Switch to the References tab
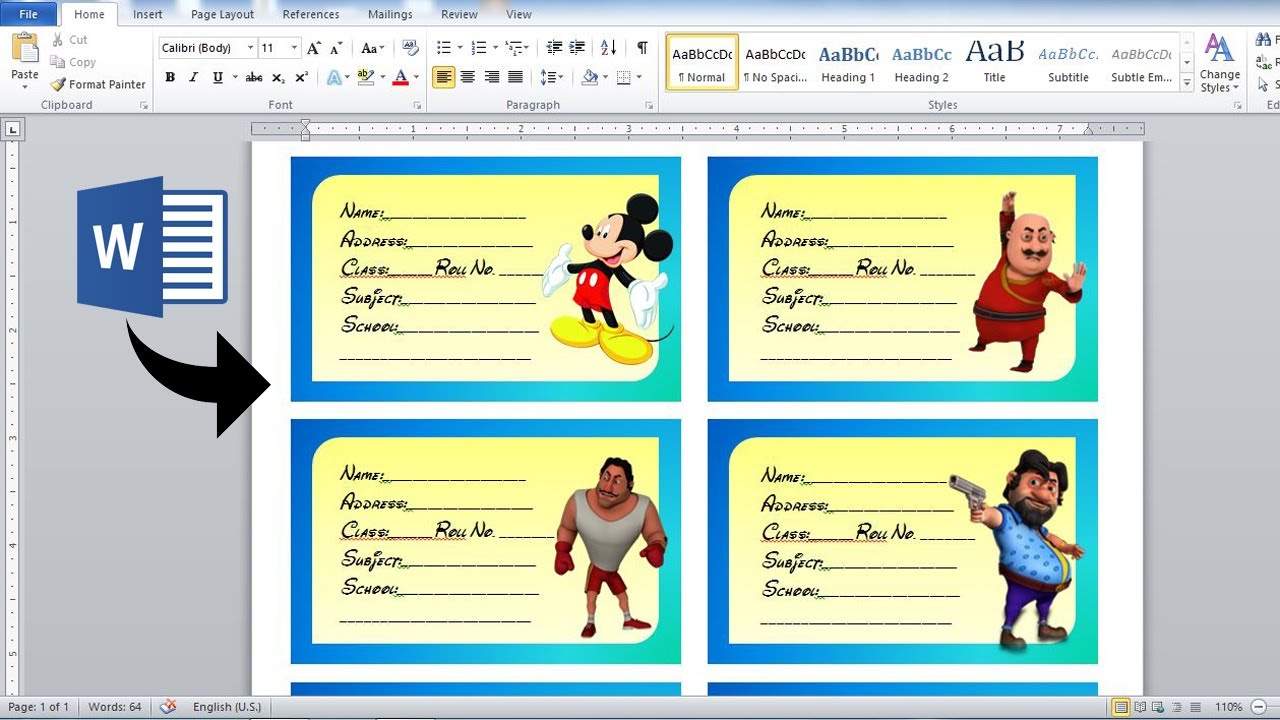 pyautogui.click(x=310, y=14)
